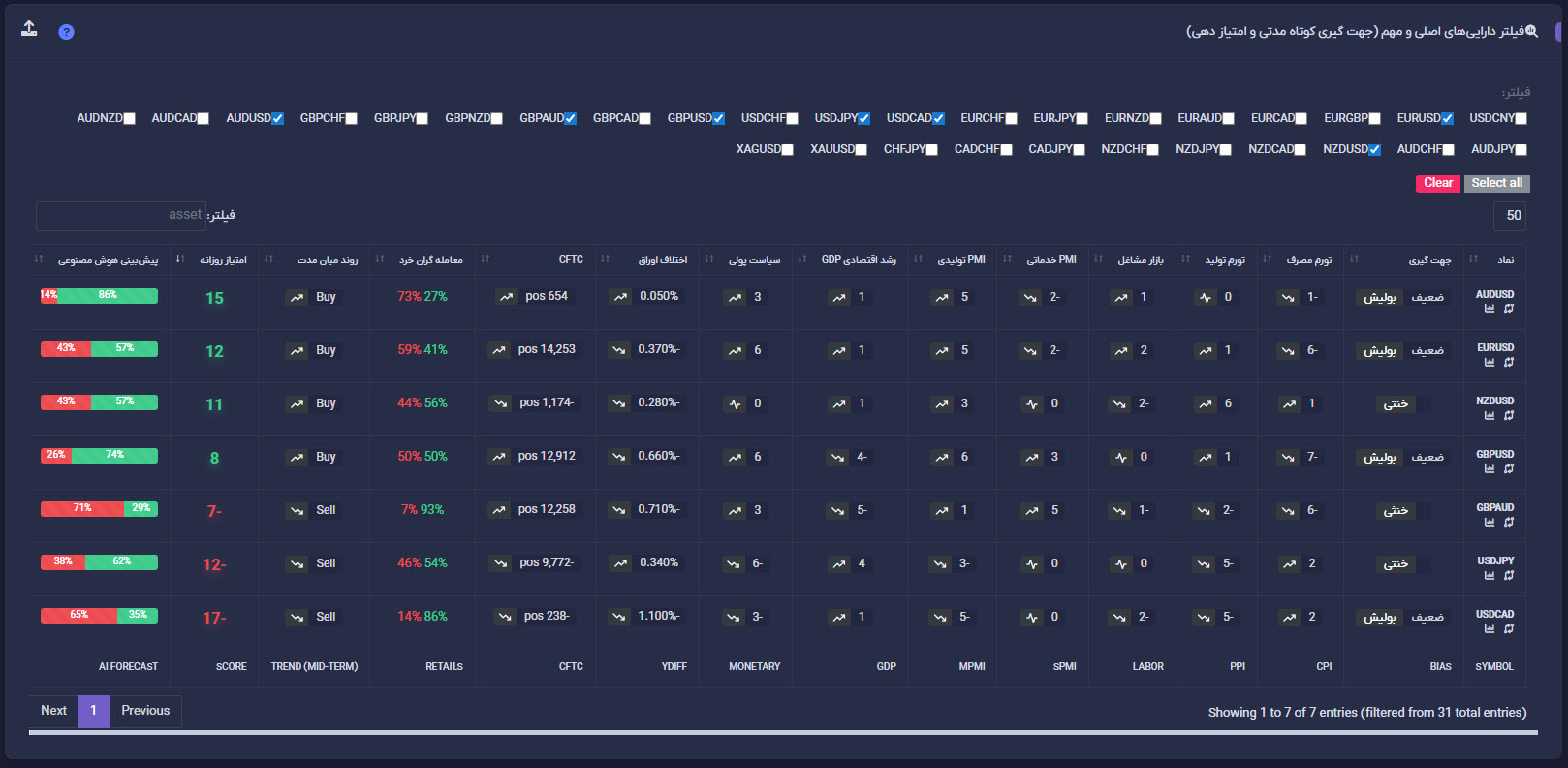The image size is (1568, 768).
Task: Go to the Next page
Action: coord(53,711)
